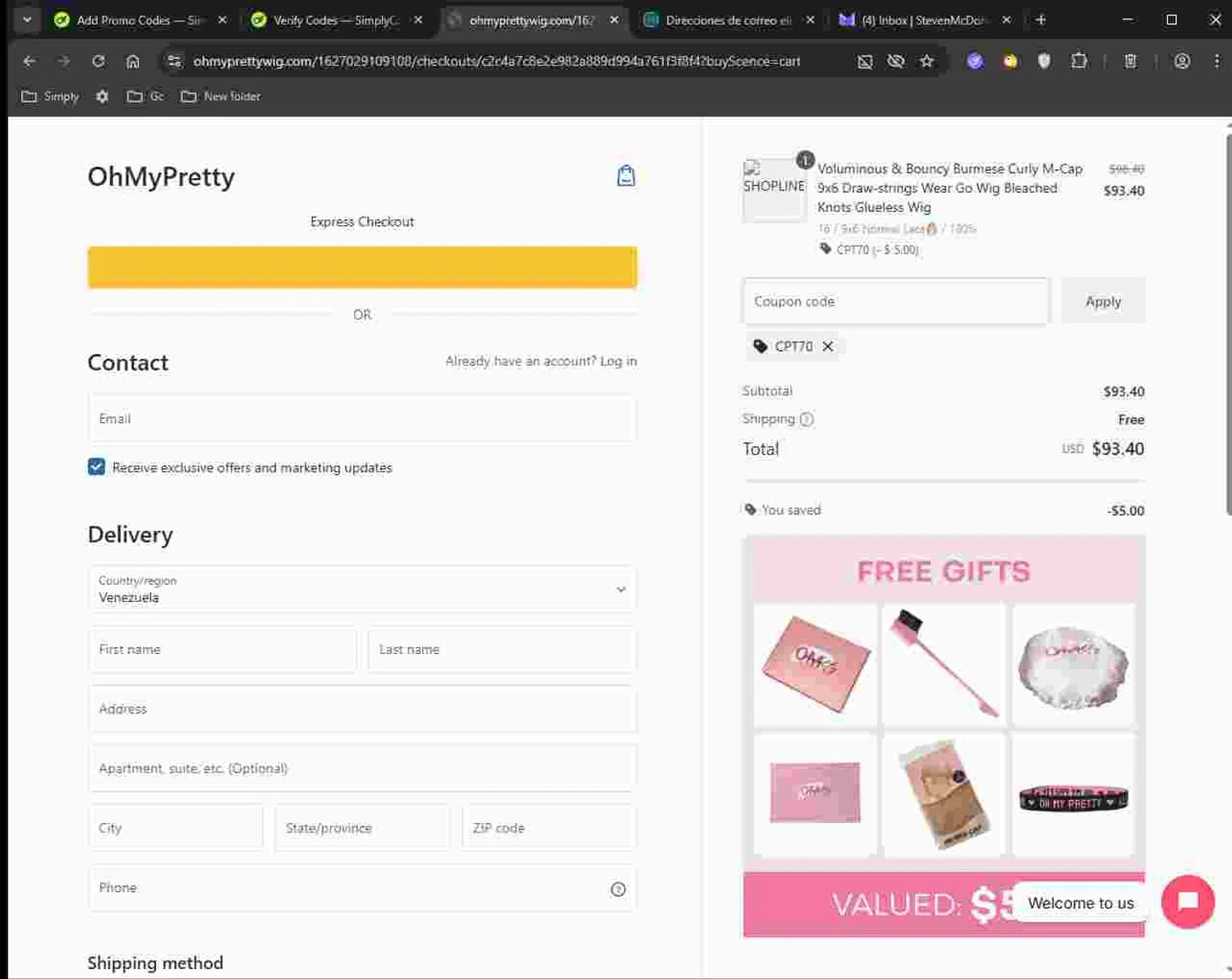Image resolution: width=1232 pixels, height=979 pixels.
Task: Click the Log in link
Action: (618, 361)
